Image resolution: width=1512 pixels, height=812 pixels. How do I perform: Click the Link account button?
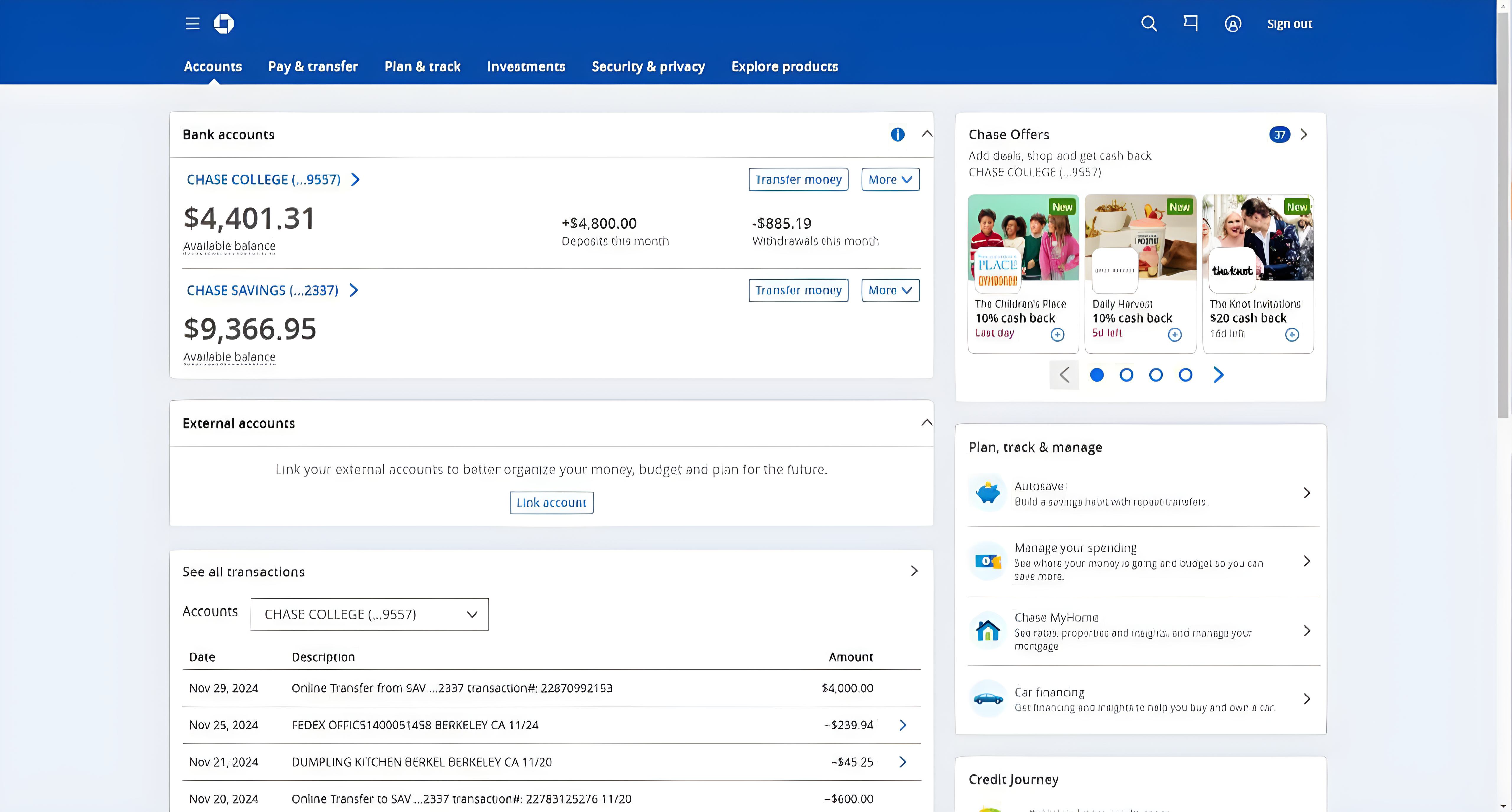click(x=551, y=503)
